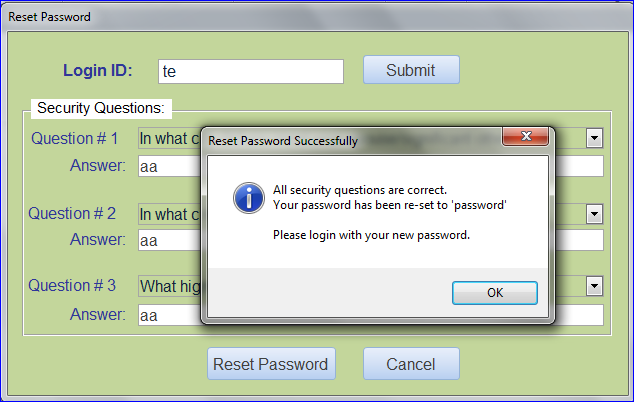
Task: Open the Question # 3 dropdown arrow
Action: click(594, 286)
